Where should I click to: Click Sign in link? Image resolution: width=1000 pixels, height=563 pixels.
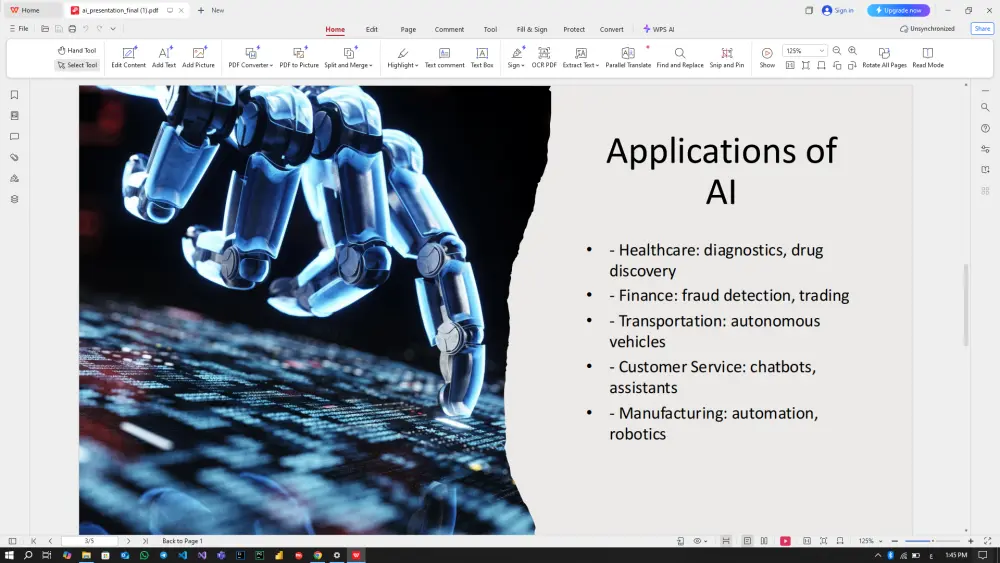(x=837, y=10)
